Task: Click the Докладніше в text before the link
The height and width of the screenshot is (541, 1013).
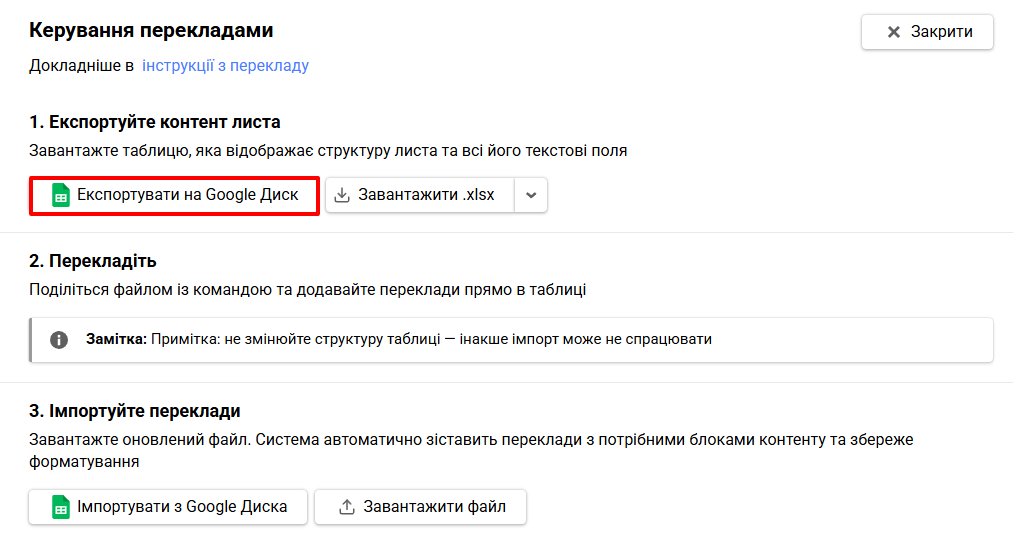Action: pyautogui.click(x=81, y=65)
